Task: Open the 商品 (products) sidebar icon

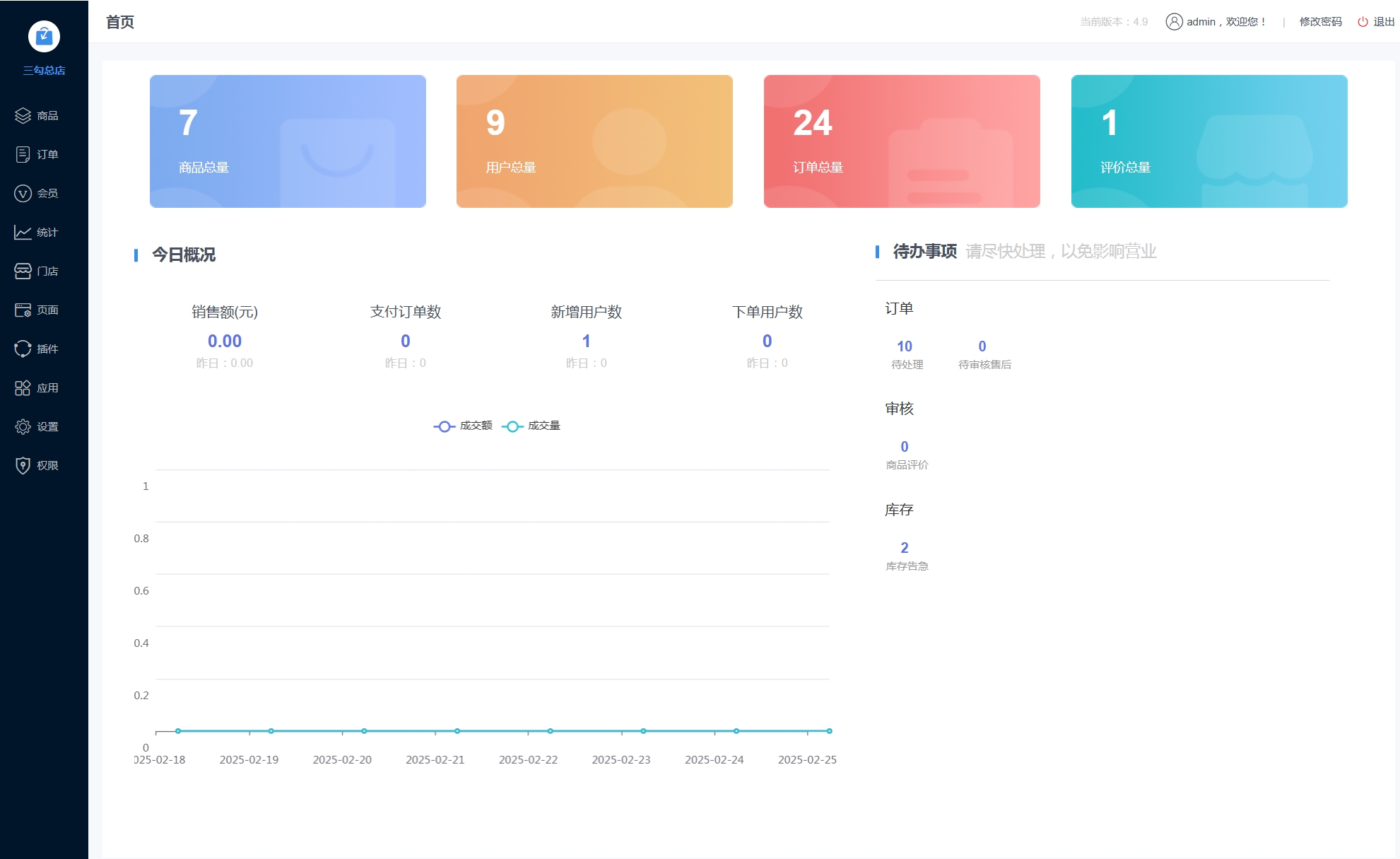Action: [x=22, y=115]
